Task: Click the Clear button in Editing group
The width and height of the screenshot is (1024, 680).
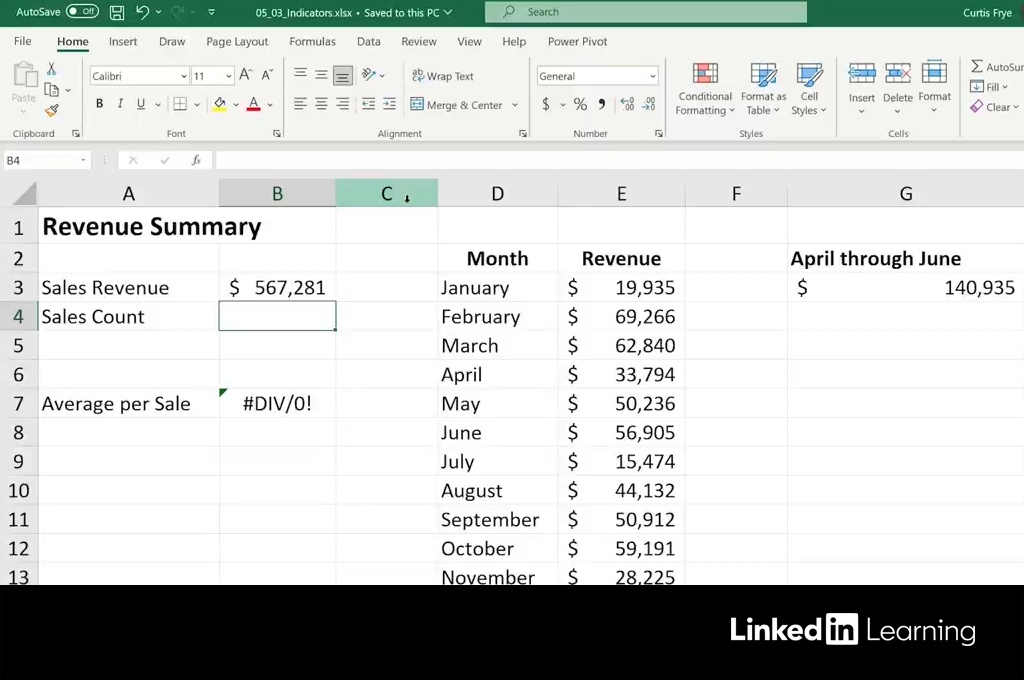Action: 995,107
